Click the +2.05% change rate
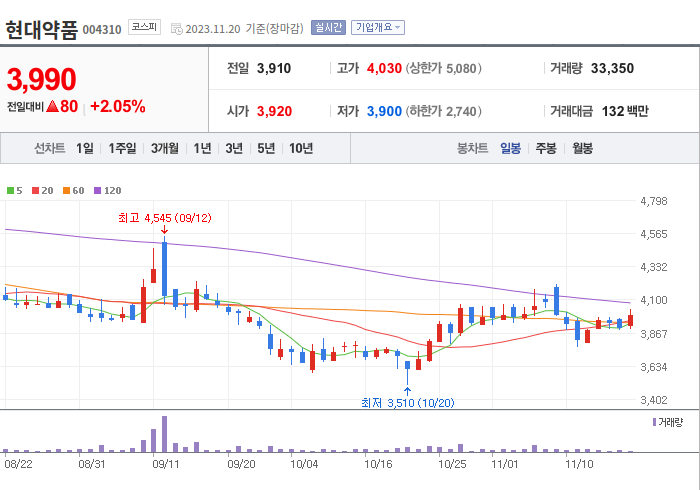This screenshot has height=490, width=700. [118, 107]
